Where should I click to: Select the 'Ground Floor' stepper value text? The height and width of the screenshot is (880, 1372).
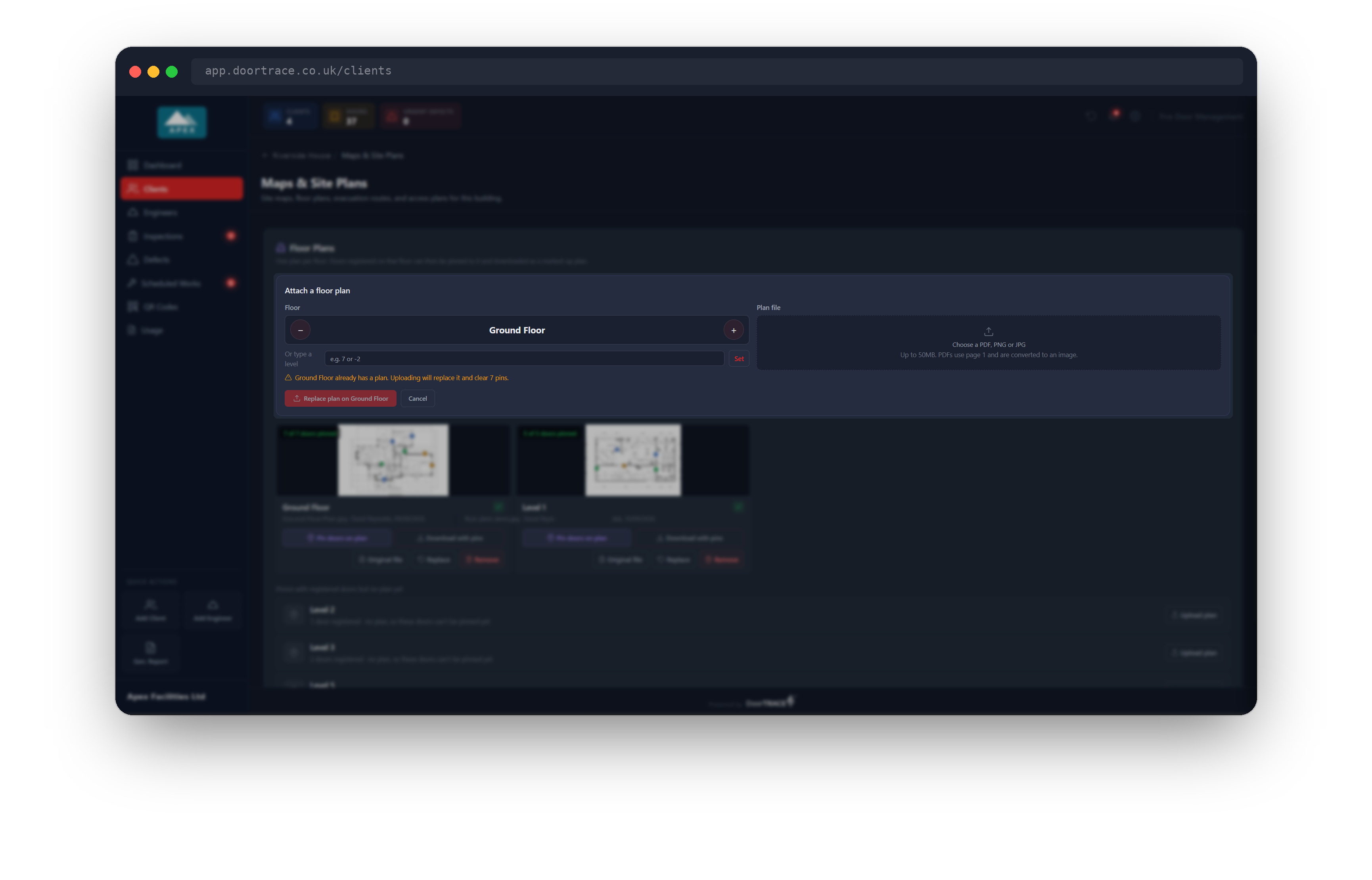517,330
